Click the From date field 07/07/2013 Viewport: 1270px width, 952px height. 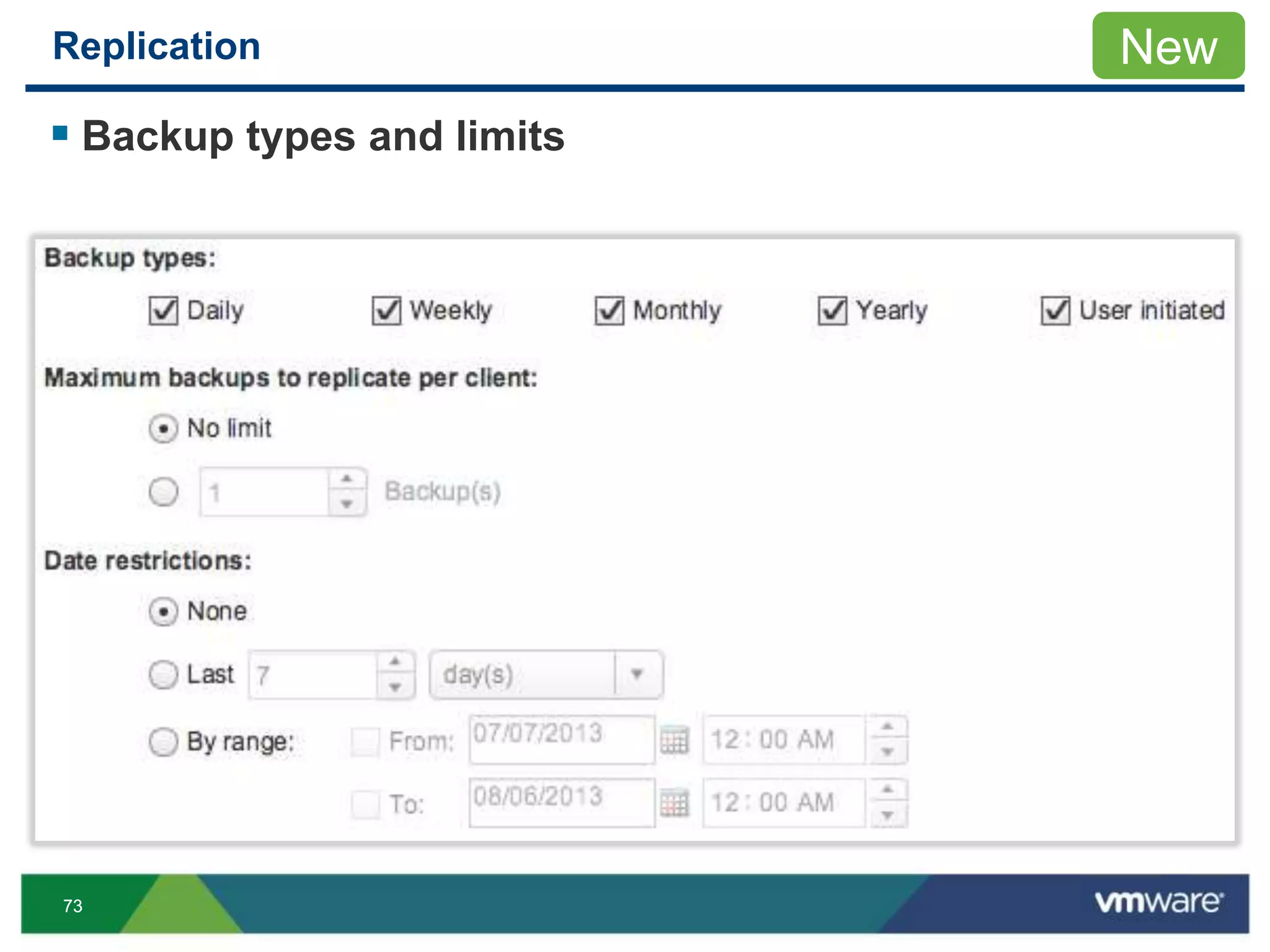pyautogui.click(x=562, y=740)
